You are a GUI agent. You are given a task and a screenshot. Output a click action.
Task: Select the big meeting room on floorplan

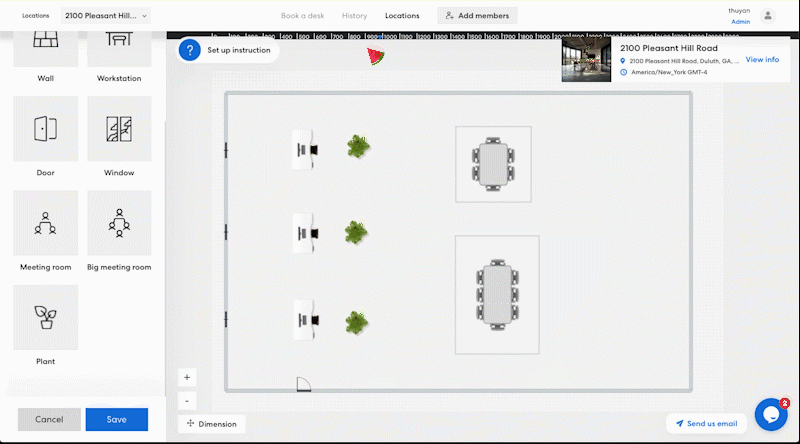coord(497,295)
